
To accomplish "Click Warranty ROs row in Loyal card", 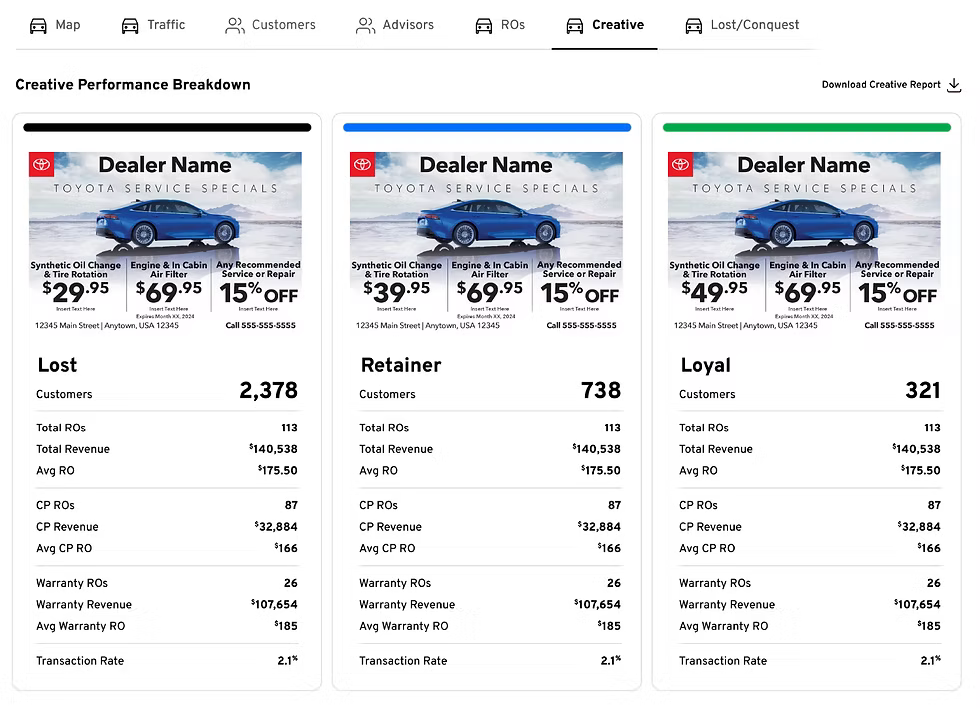I will [x=810, y=583].
